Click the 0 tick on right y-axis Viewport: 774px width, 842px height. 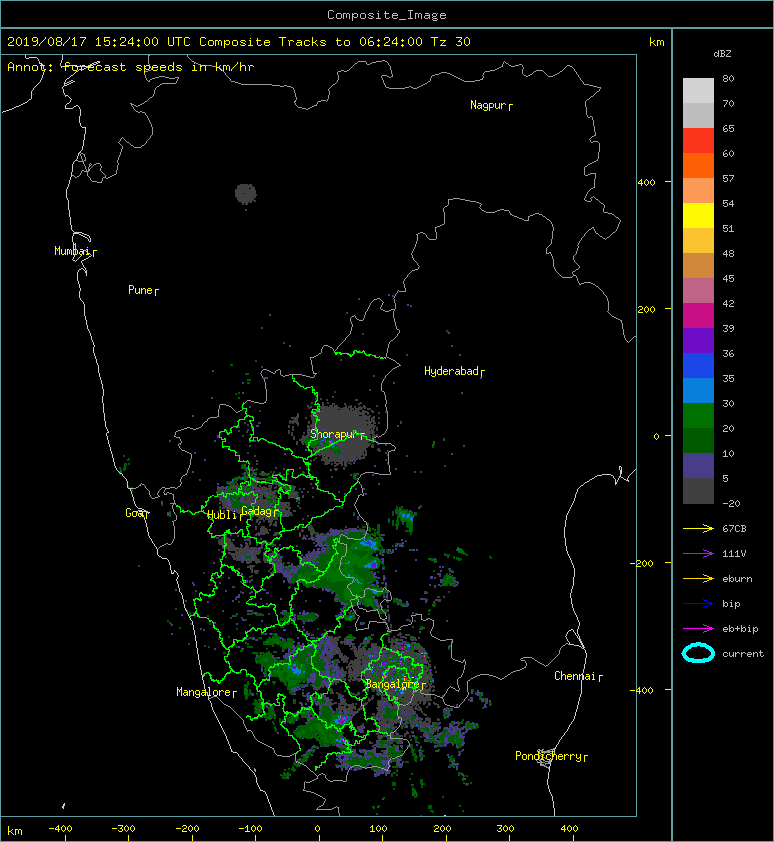656,436
